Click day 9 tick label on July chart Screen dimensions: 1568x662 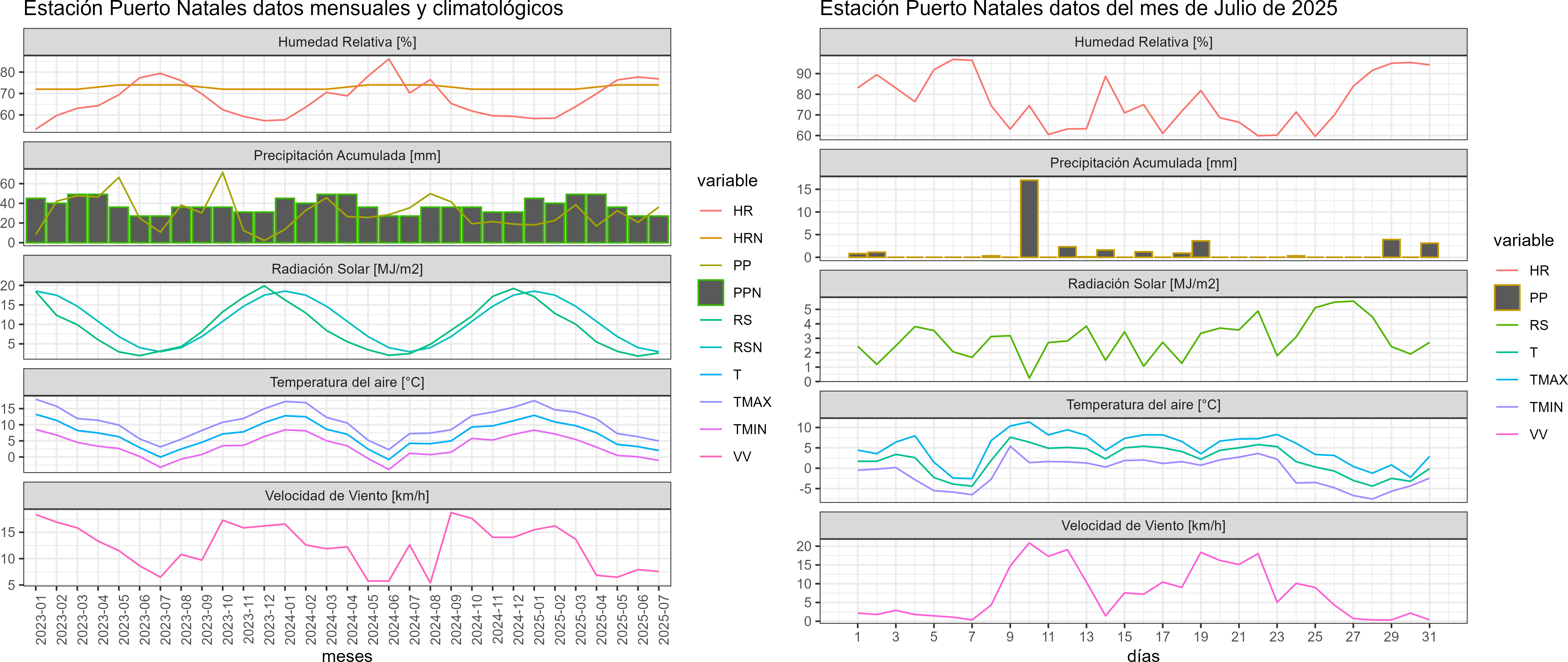pos(1010,636)
